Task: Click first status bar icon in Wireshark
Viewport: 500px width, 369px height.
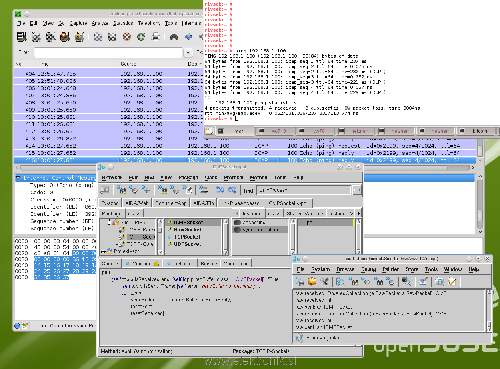Action: coord(17,326)
